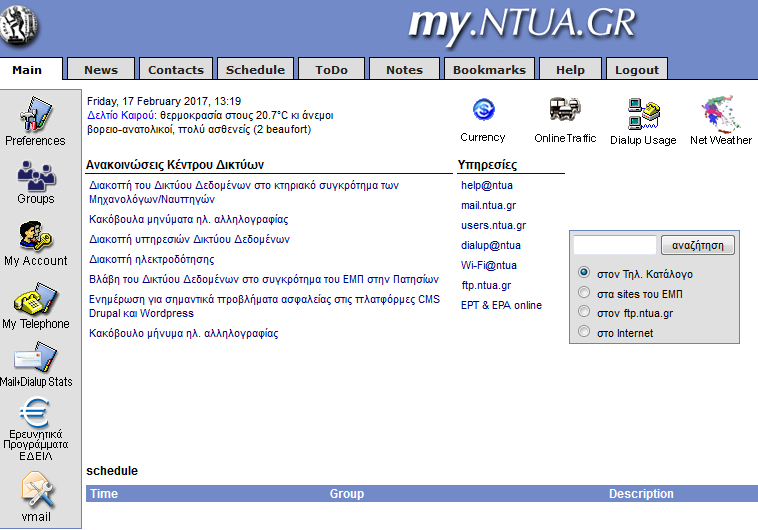This screenshot has width=758, height=530.
Task: Open the Mail+Dialup Stats envelope icon
Action: (x=35, y=357)
